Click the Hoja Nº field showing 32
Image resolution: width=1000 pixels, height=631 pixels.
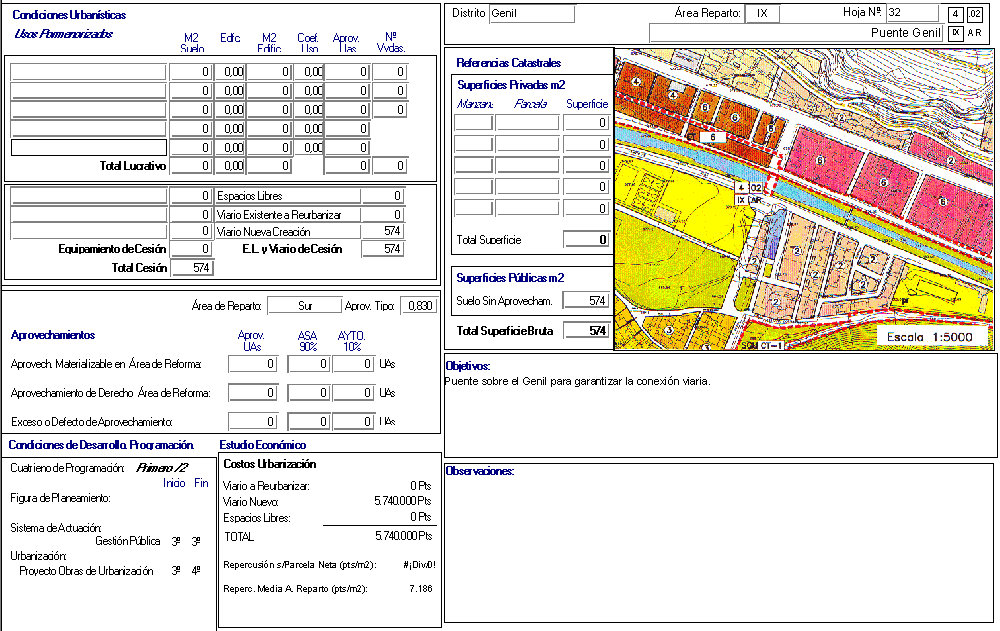coord(912,13)
